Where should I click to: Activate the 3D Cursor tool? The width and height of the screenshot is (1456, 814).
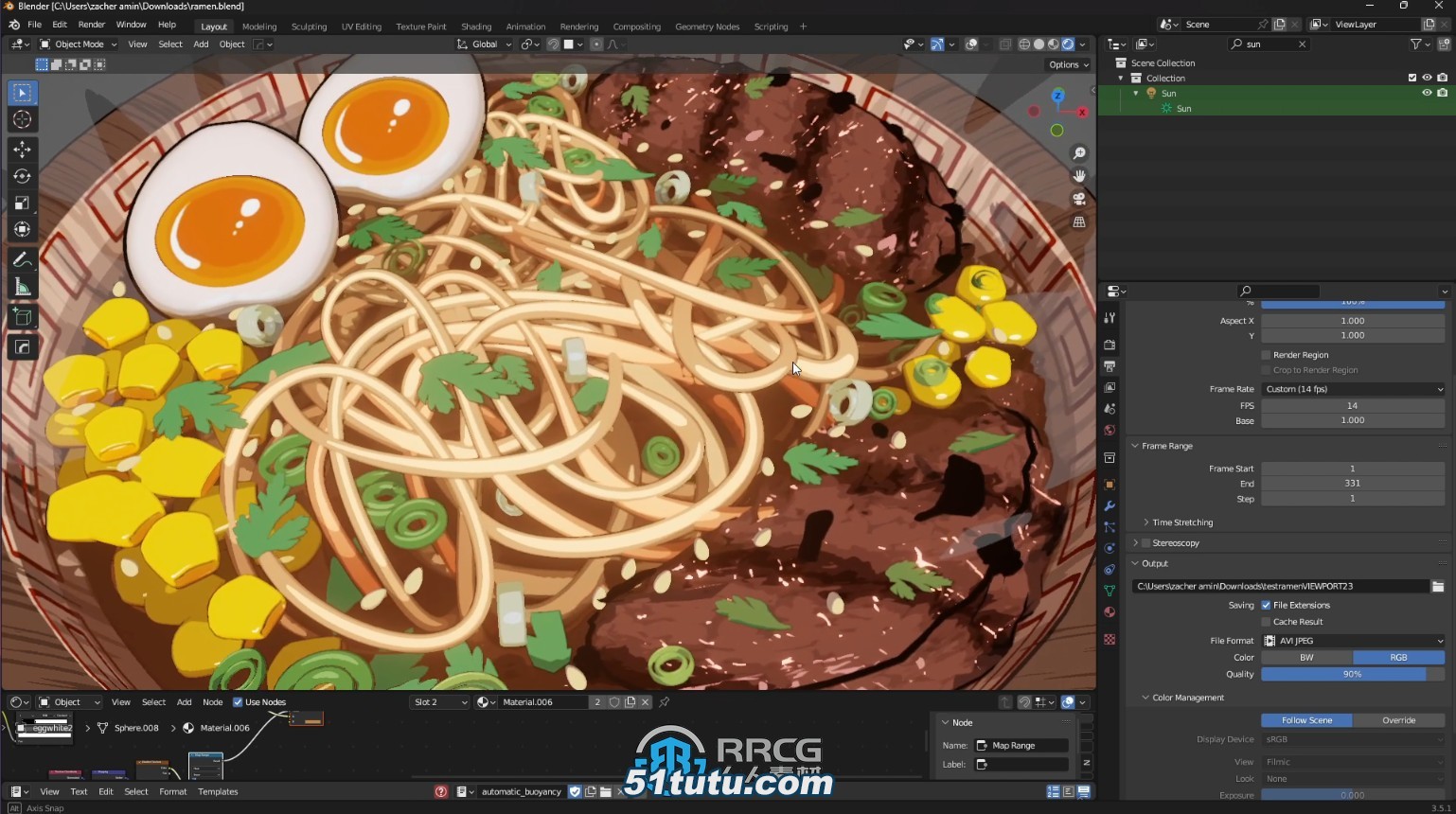(23, 119)
